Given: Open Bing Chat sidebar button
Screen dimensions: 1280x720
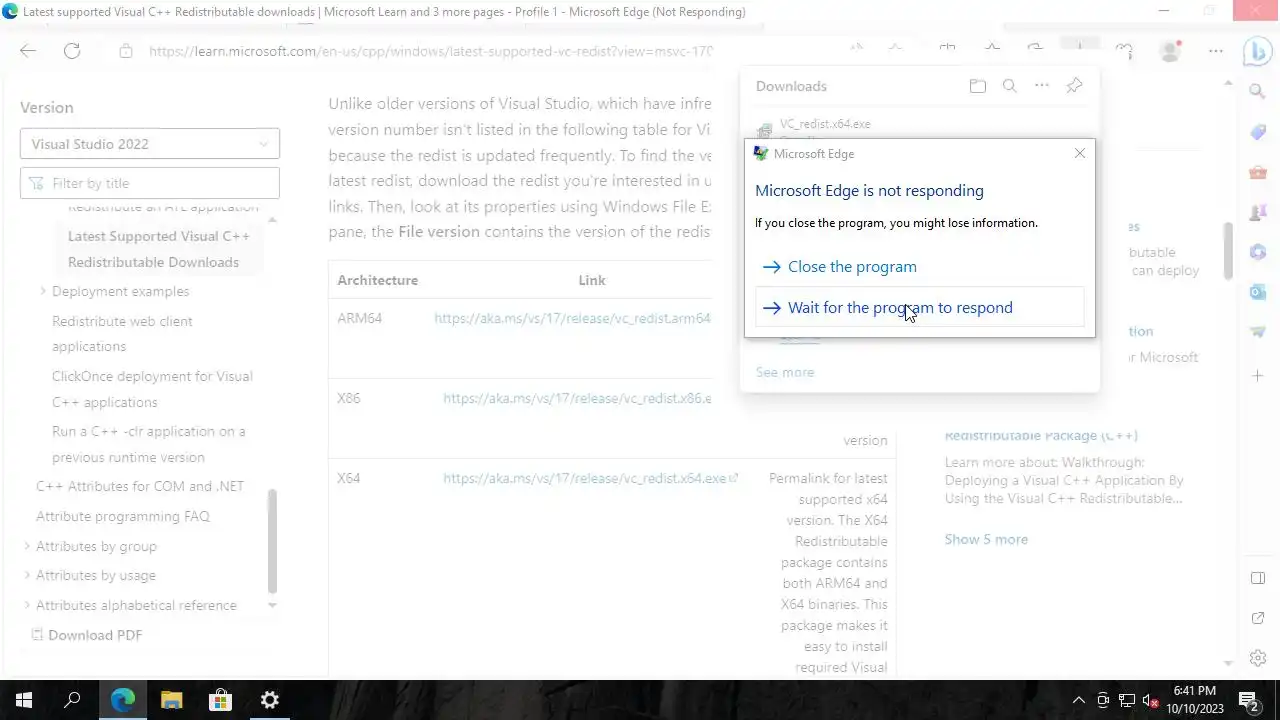Looking at the screenshot, I should pyautogui.click(x=1258, y=51).
